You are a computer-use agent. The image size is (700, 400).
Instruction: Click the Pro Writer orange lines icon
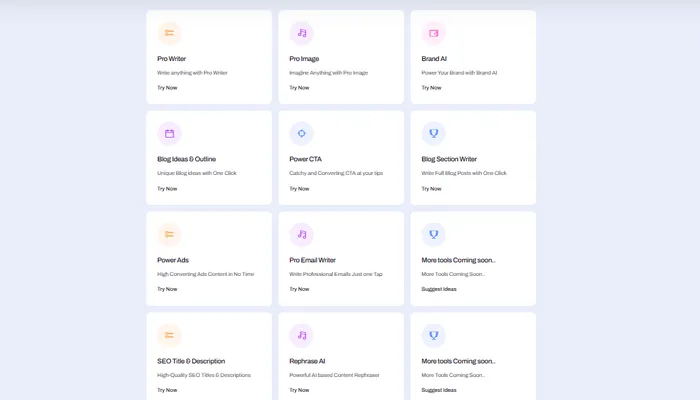[169, 33]
